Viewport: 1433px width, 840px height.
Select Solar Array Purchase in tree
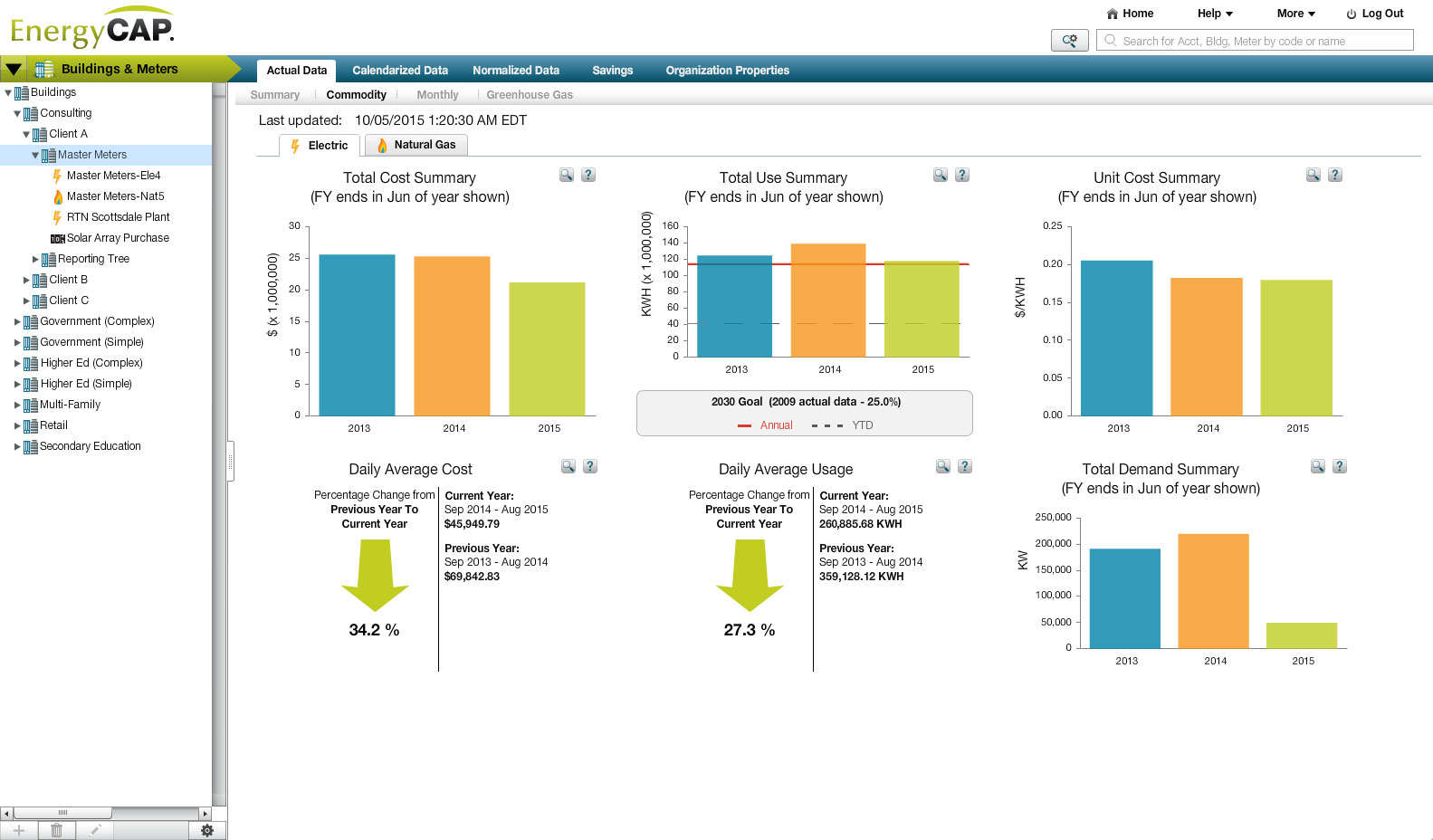[118, 238]
